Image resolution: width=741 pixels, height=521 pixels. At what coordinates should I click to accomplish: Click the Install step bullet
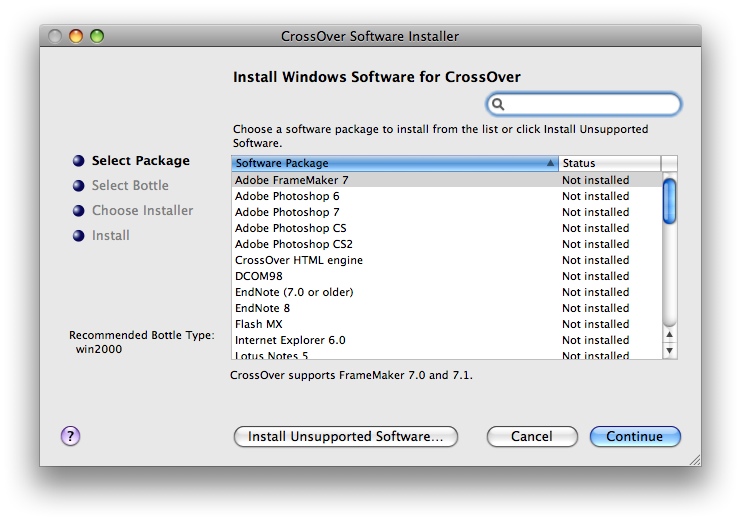78,235
